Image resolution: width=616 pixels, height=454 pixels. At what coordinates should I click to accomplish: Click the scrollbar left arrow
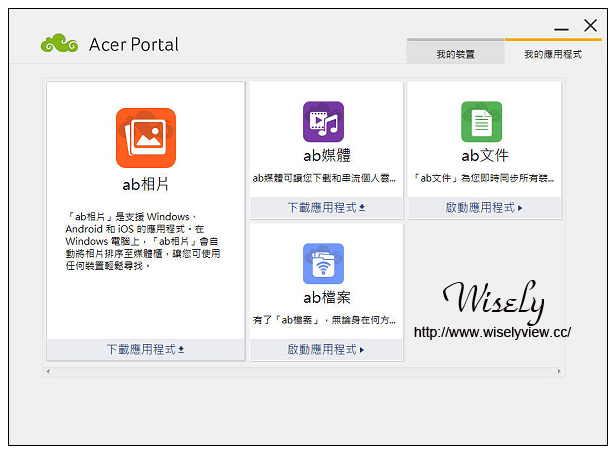(48, 372)
